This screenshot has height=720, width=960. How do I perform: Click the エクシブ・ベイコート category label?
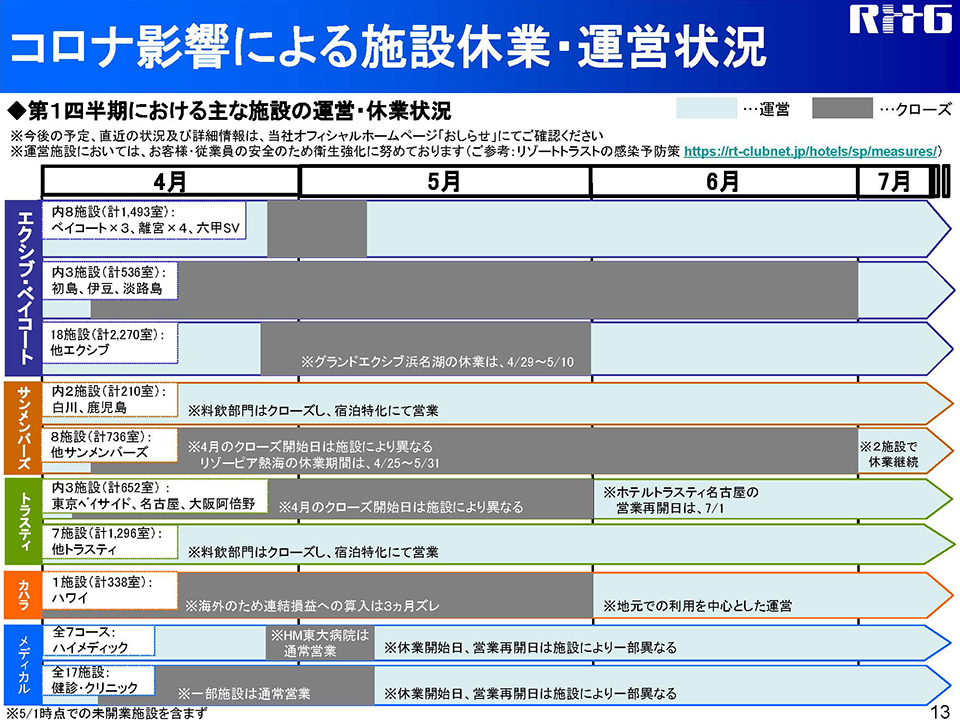pyautogui.click(x=23, y=288)
